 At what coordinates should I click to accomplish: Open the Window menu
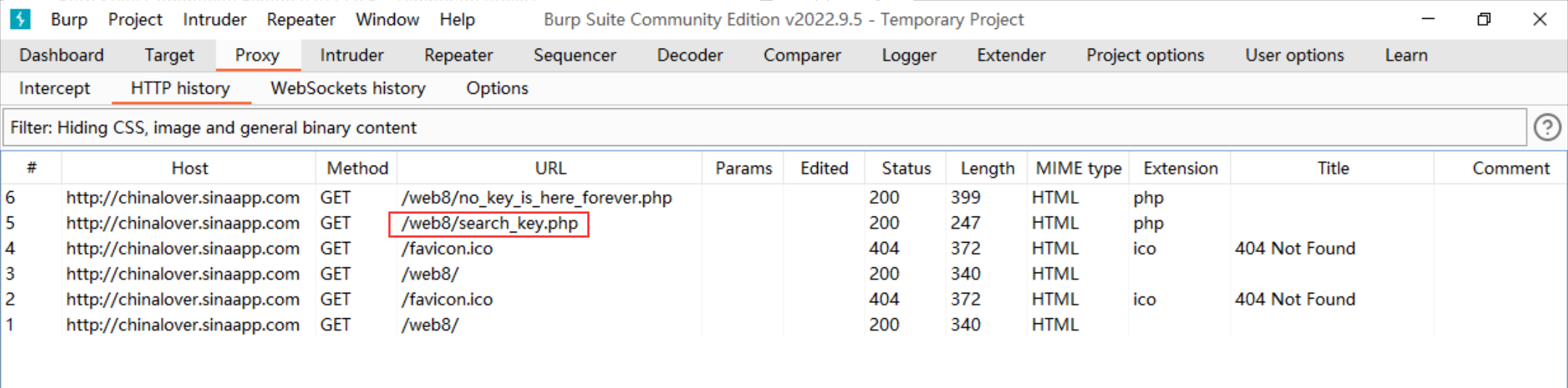tap(387, 20)
